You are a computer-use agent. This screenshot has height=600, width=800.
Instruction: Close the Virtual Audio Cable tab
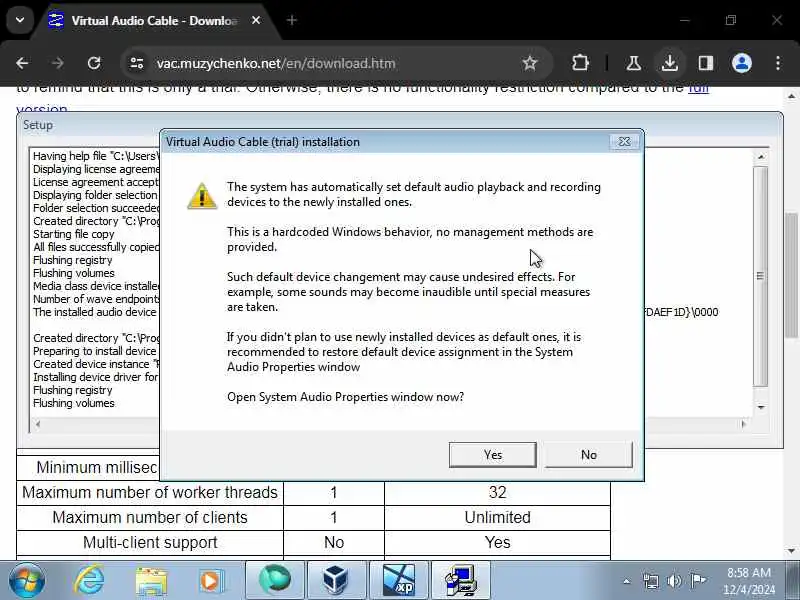click(256, 20)
